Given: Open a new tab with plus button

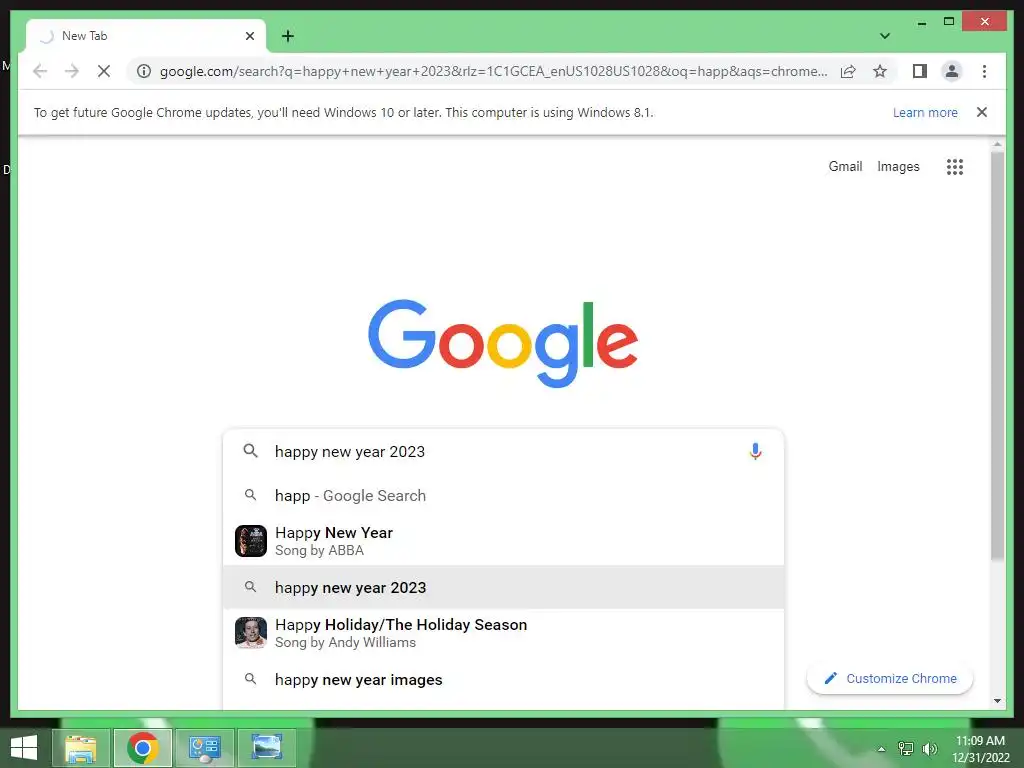Looking at the screenshot, I should point(287,36).
